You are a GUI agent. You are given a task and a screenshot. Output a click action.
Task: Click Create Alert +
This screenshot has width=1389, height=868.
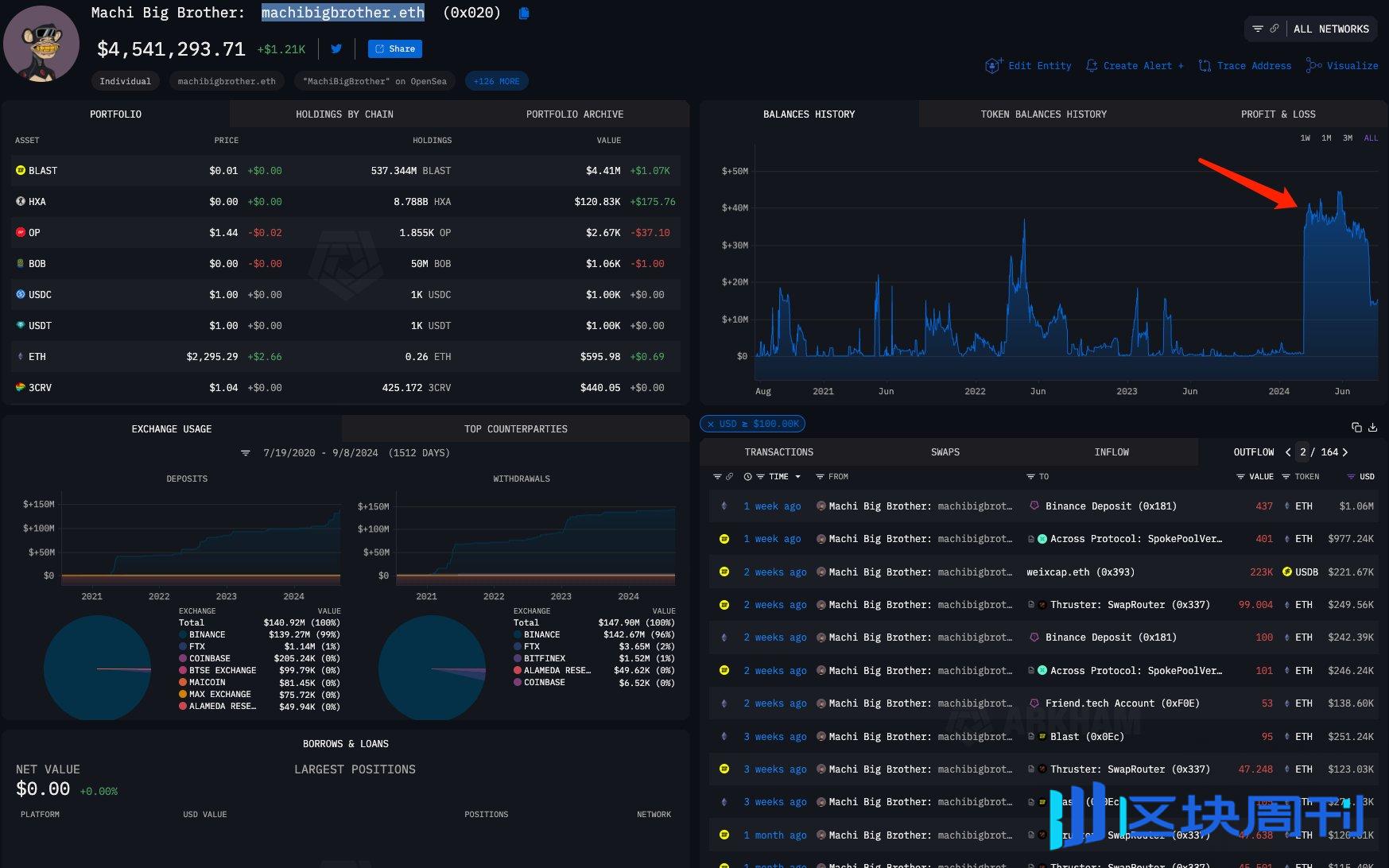[1135, 66]
